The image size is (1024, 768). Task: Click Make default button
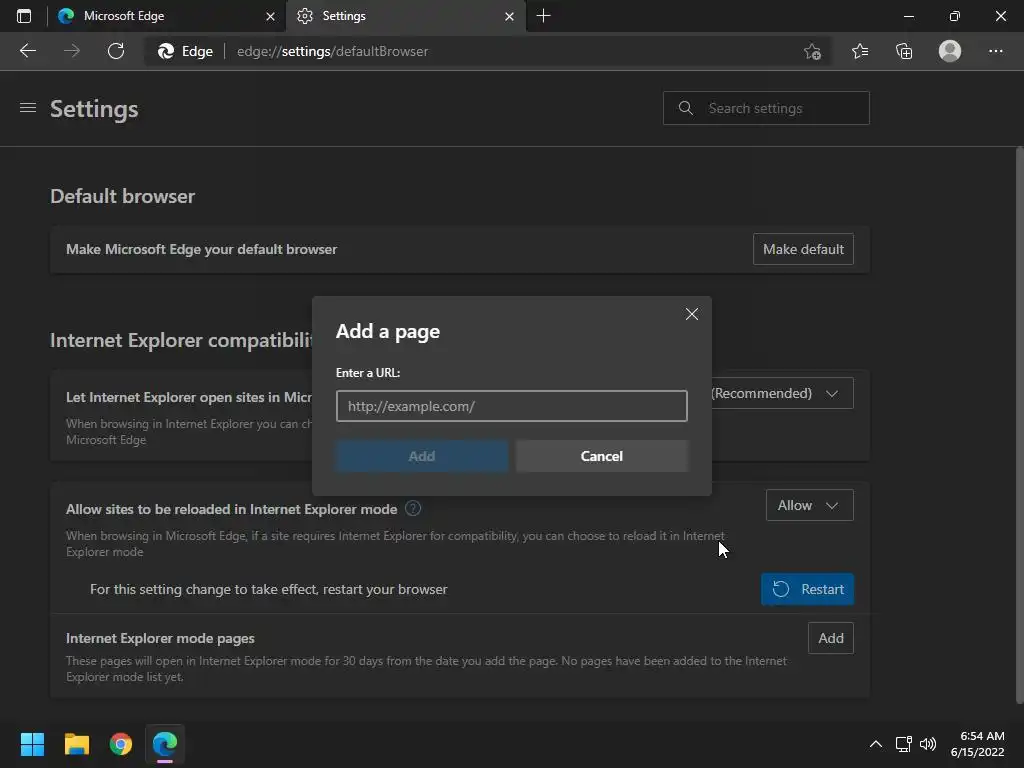click(803, 249)
